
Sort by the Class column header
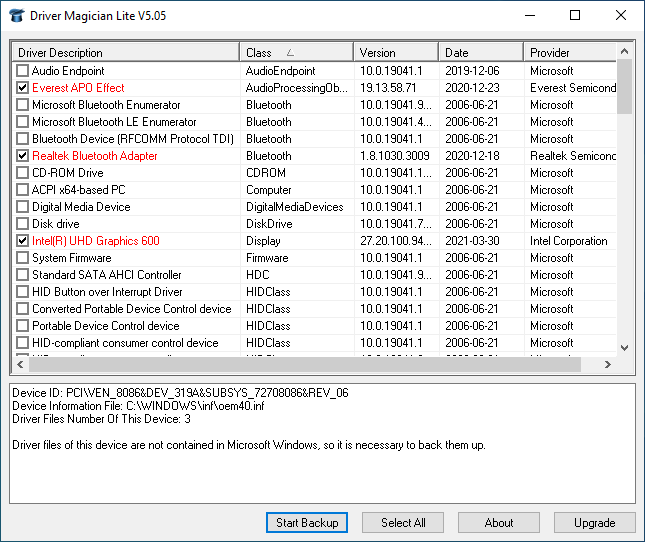click(296, 52)
